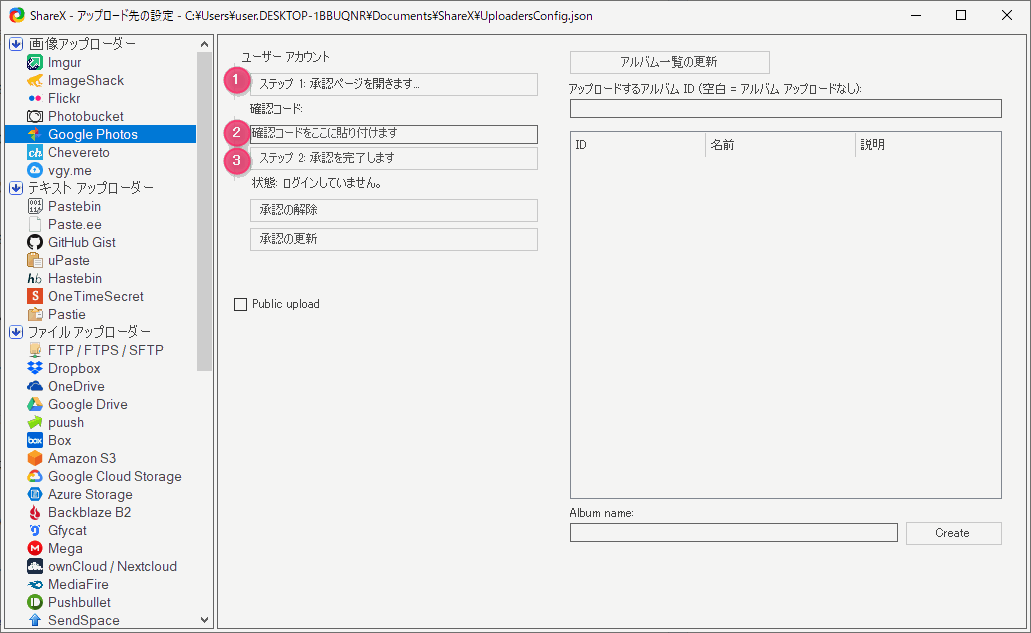Click the Box icon
Screen dimensions: 1031x633
(x=35, y=440)
